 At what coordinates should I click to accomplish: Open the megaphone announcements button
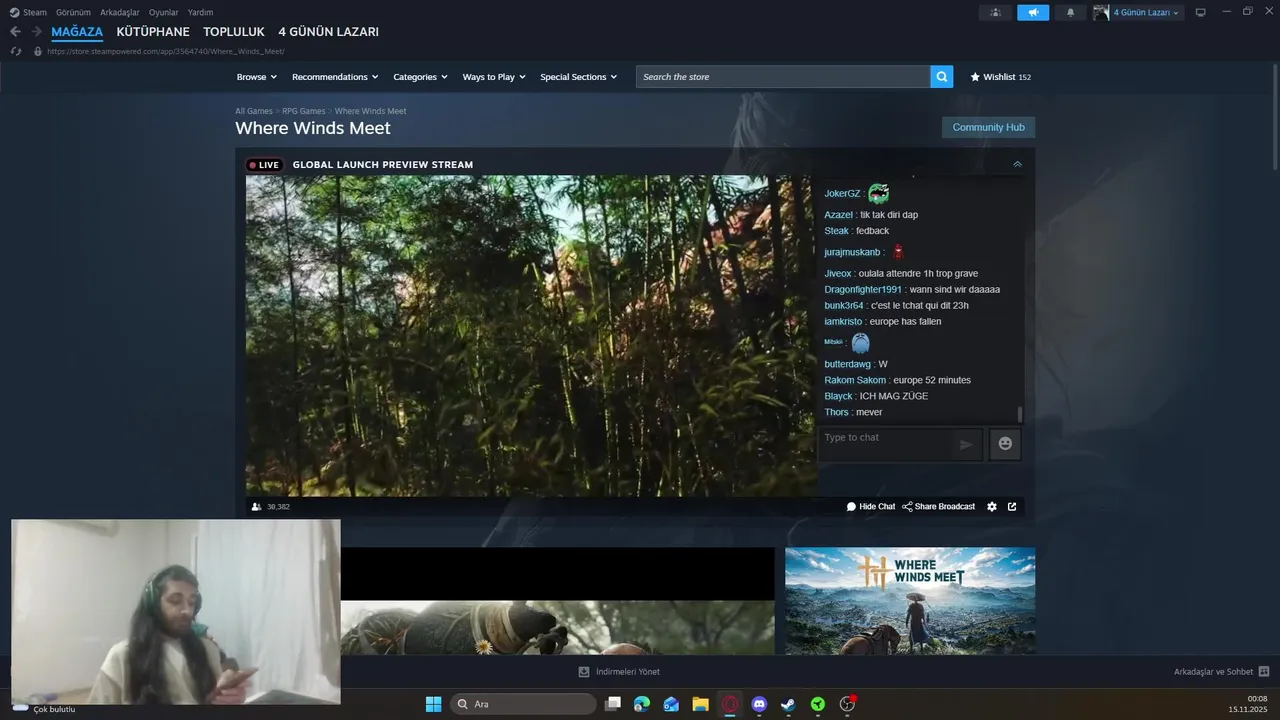(x=1033, y=13)
